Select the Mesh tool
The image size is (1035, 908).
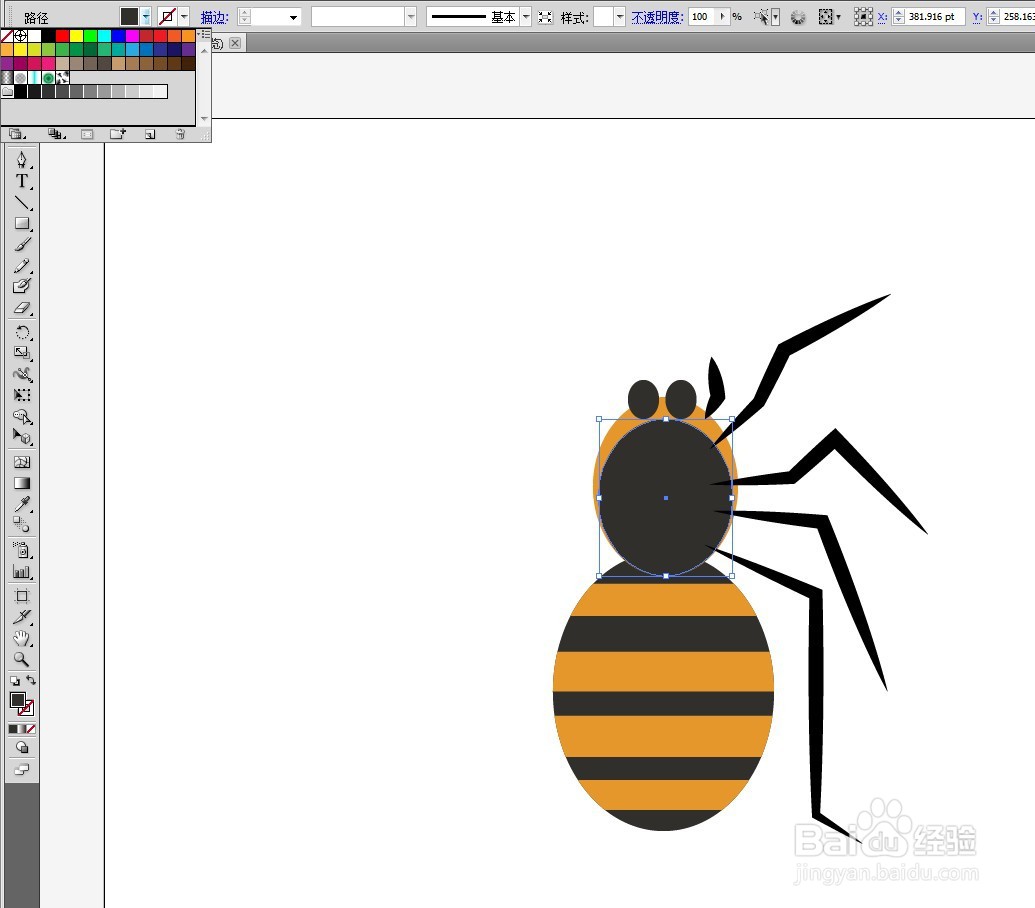coord(22,462)
